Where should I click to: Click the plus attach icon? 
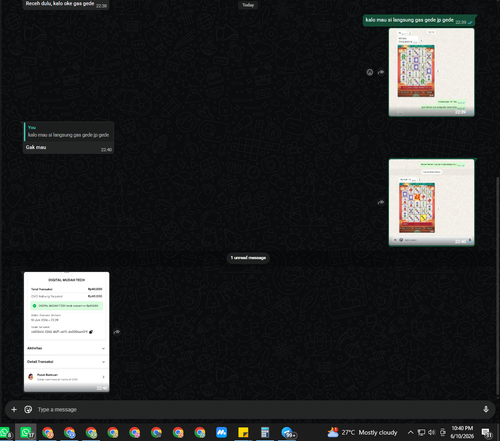coord(14,409)
